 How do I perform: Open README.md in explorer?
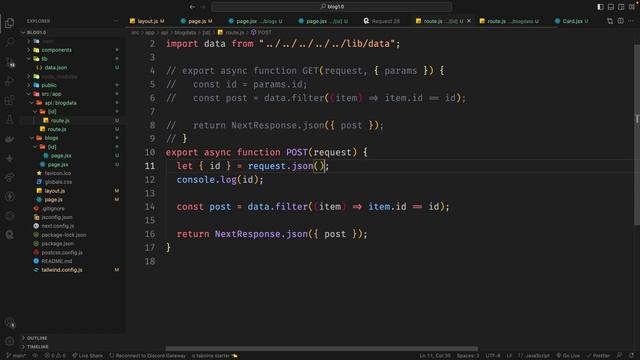tap(73, 261)
